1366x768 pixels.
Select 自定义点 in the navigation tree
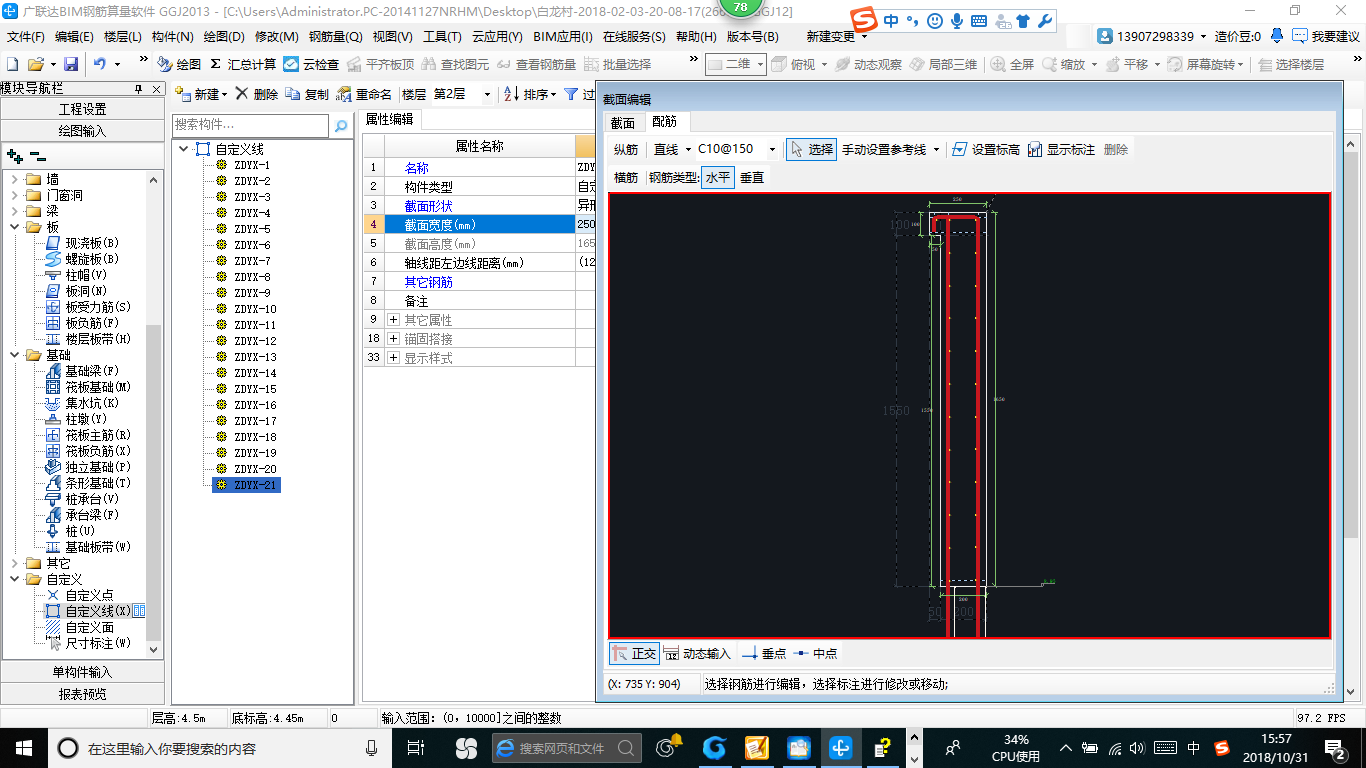point(80,595)
